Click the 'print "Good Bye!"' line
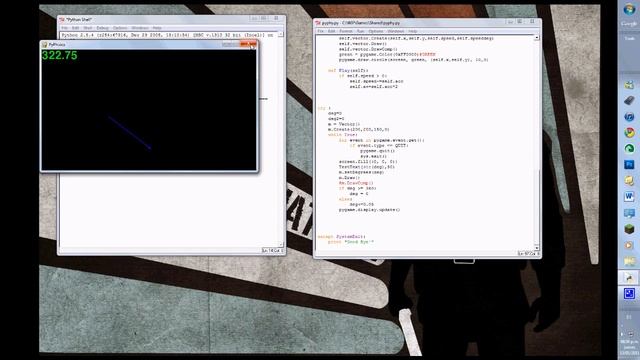Viewport: 640px width, 360px height. (351, 242)
